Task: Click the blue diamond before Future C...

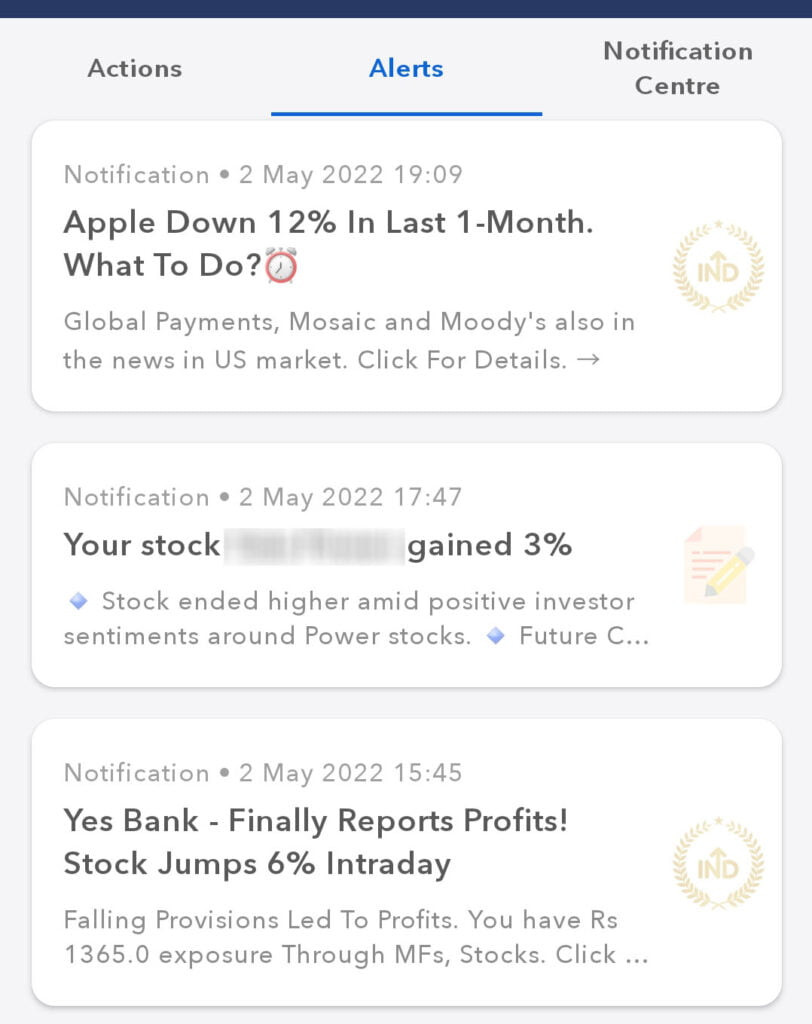Action: [x=496, y=635]
